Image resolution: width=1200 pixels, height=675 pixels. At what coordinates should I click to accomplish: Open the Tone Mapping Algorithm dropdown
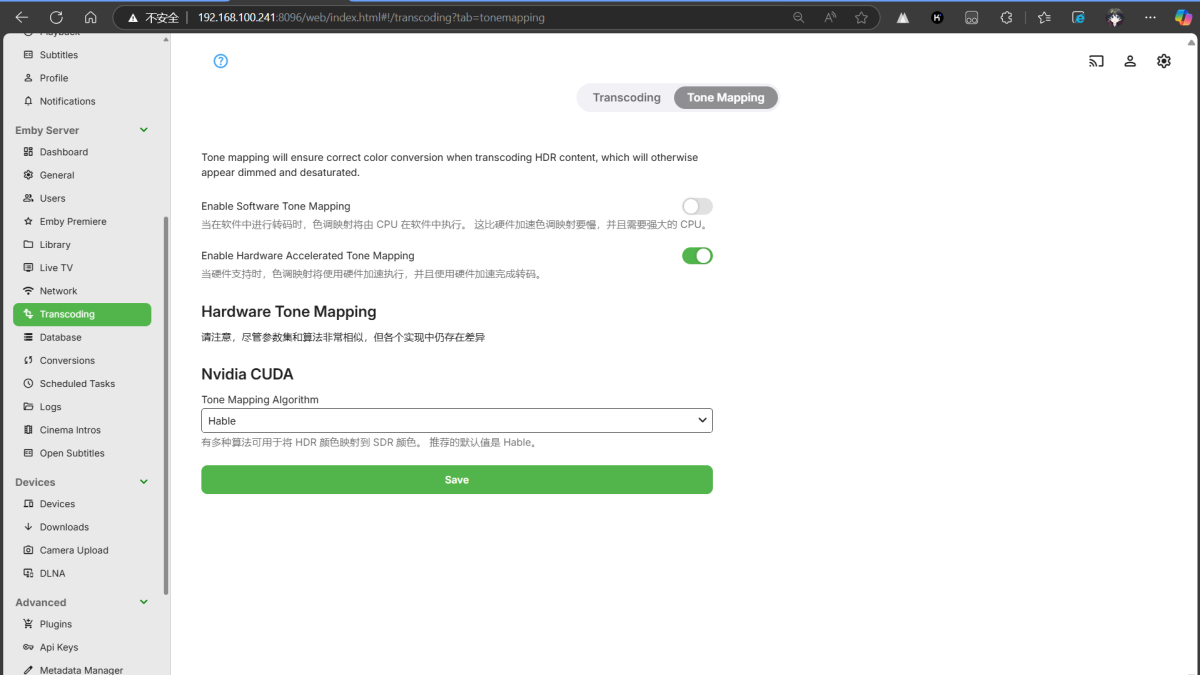click(456, 420)
